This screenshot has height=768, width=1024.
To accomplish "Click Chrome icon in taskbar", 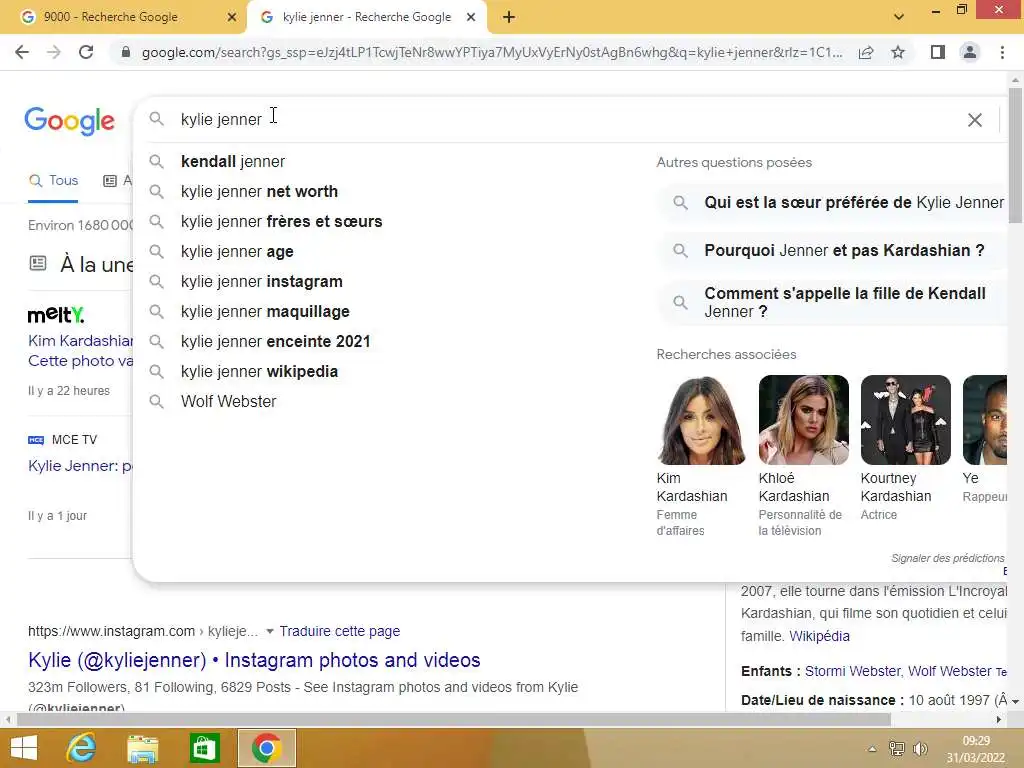I will [x=266, y=748].
